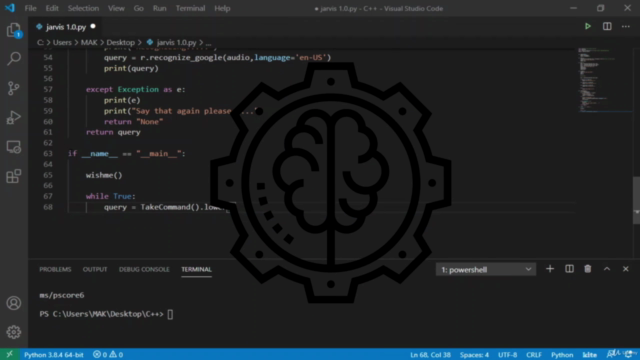The image size is (640, 360).
Task: Click the editor vertical scrollbar thumb
Action: (x=636, y=200)
